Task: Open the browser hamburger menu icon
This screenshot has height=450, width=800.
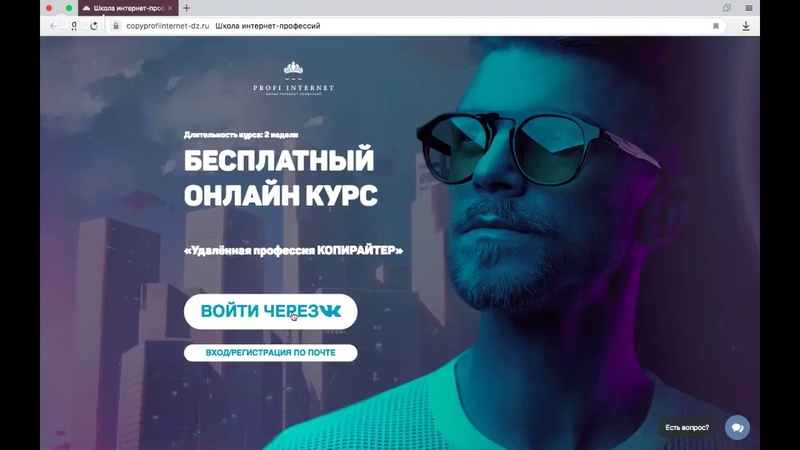Action: coord(749,8)
